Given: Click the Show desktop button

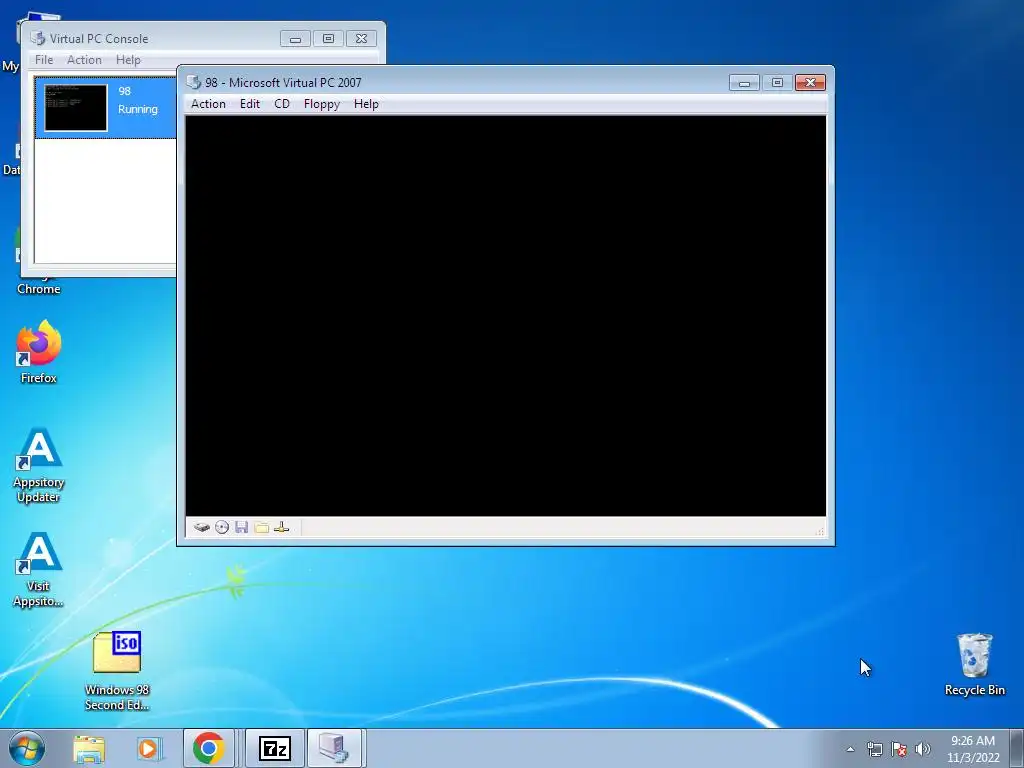Looking at the screenshot, I should pyautogui.click(x=1017, y=748).
